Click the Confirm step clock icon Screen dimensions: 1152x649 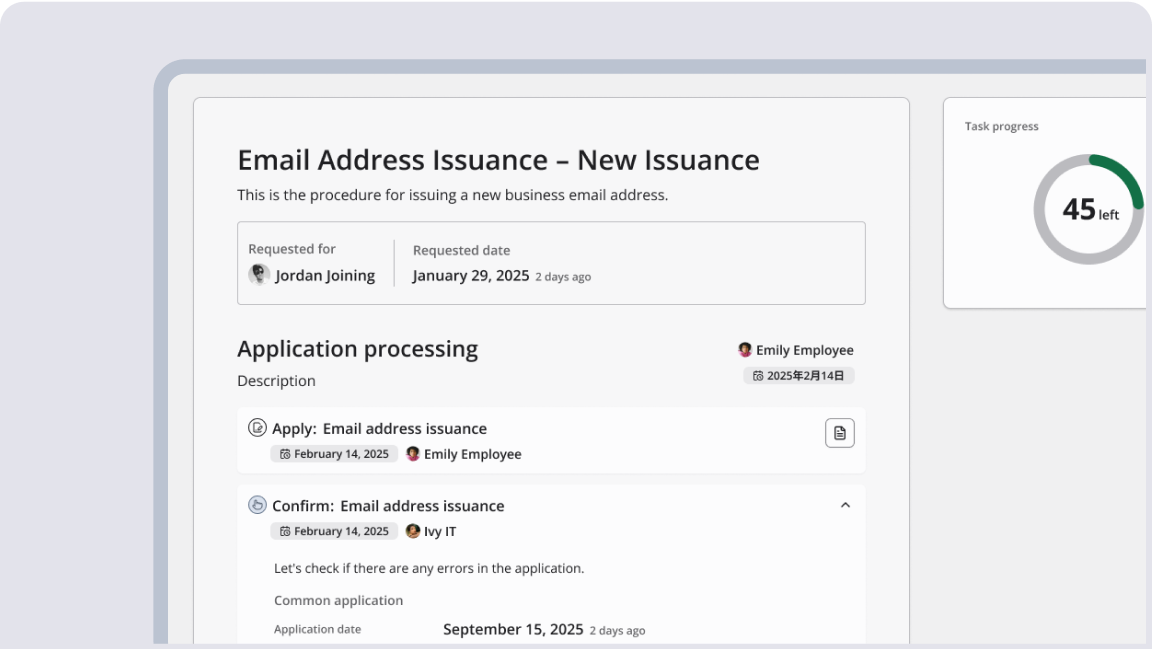coord(259,506)
